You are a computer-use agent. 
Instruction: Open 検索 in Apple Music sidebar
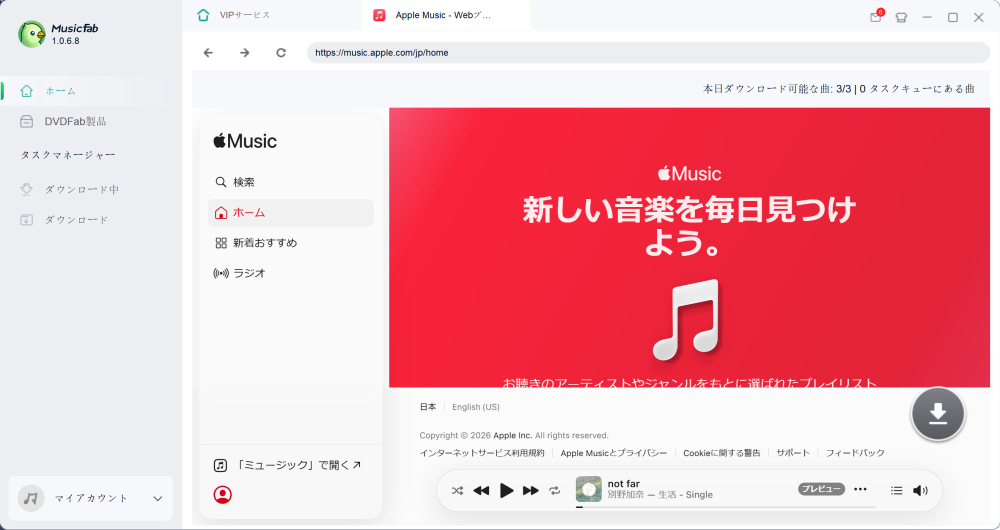291,182
